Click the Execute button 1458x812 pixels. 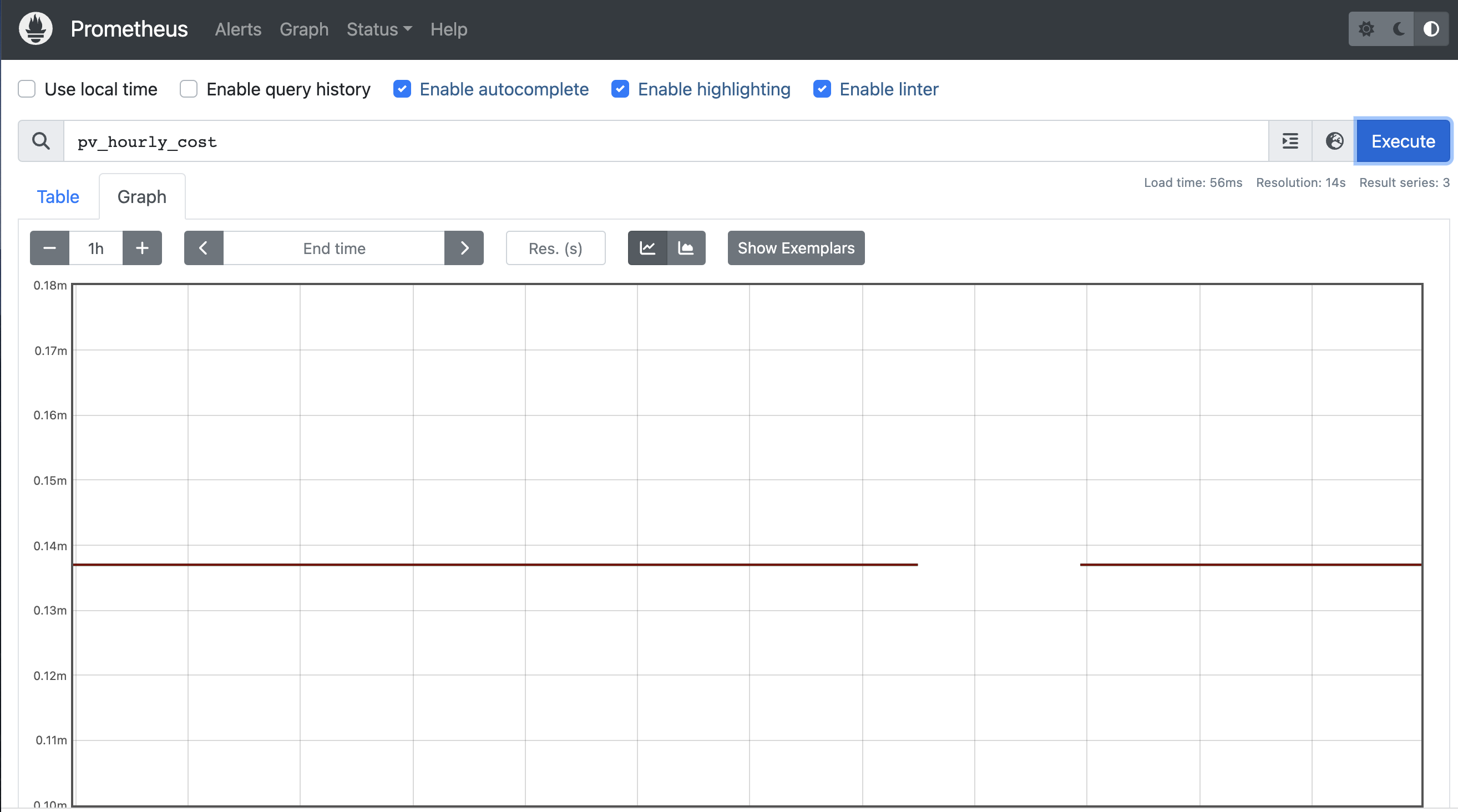1403,141
